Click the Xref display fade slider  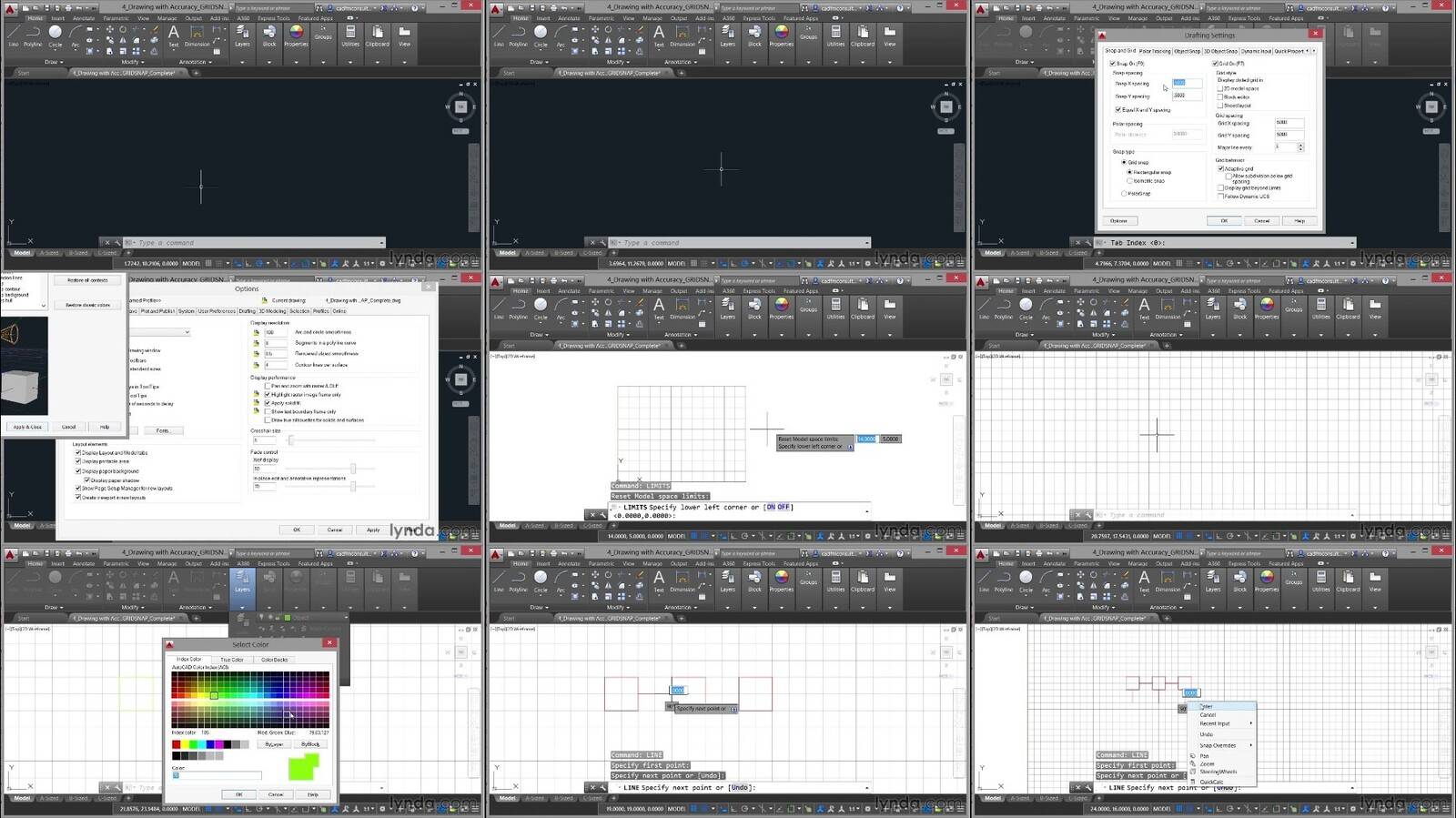click(353, 469)
